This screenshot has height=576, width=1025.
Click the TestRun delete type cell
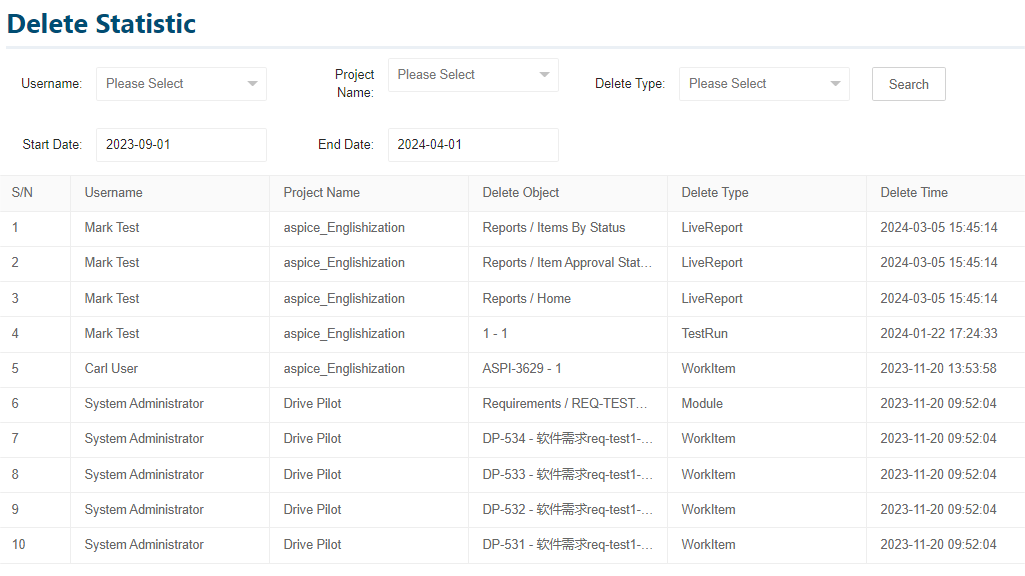pos(704,333)
